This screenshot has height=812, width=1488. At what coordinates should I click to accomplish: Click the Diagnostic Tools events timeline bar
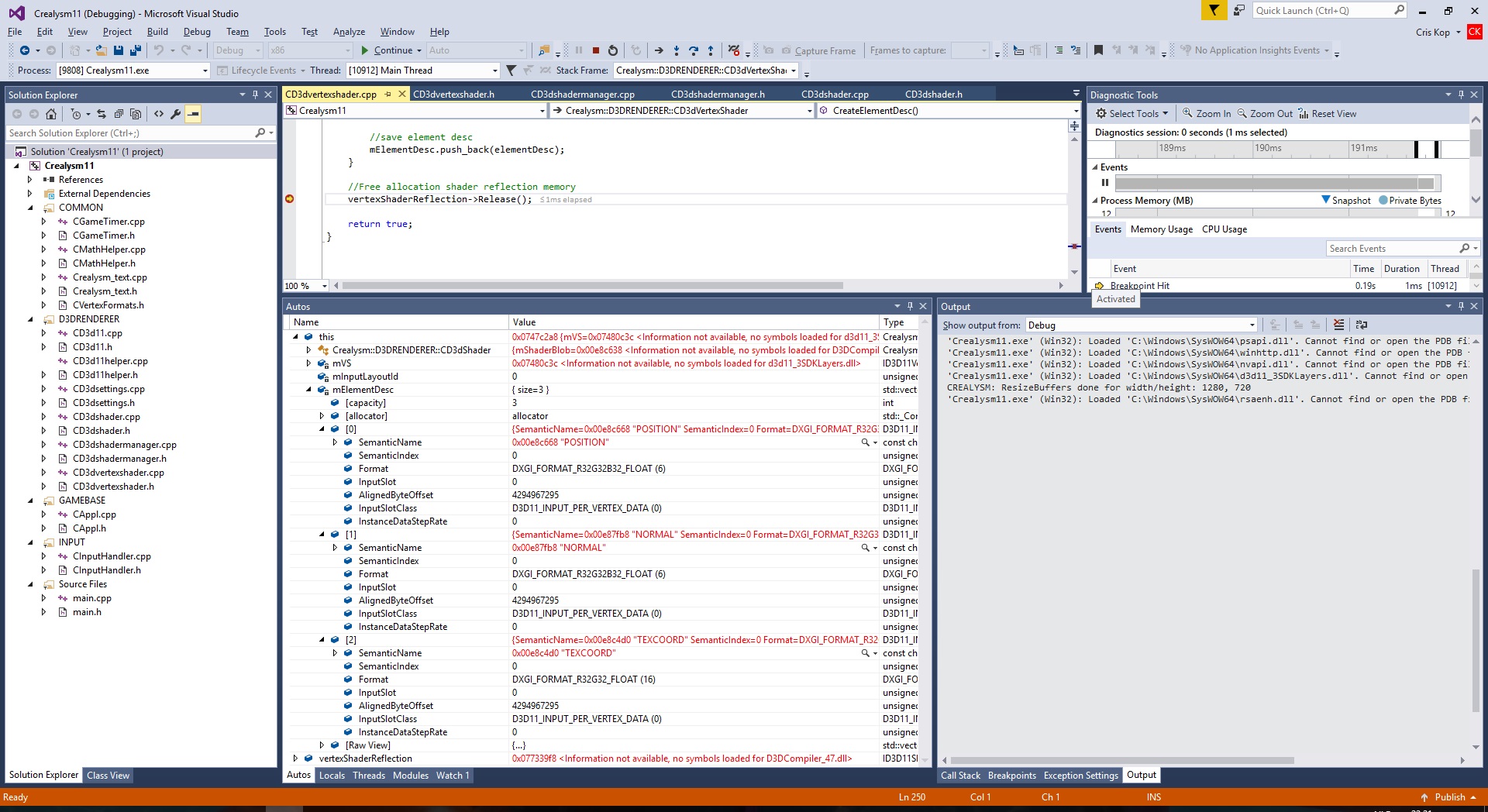pos(1271,183)
